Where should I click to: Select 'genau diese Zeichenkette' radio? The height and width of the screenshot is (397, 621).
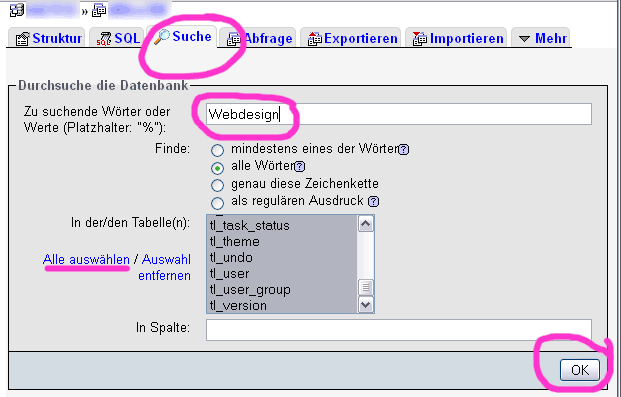click(217, 185)
